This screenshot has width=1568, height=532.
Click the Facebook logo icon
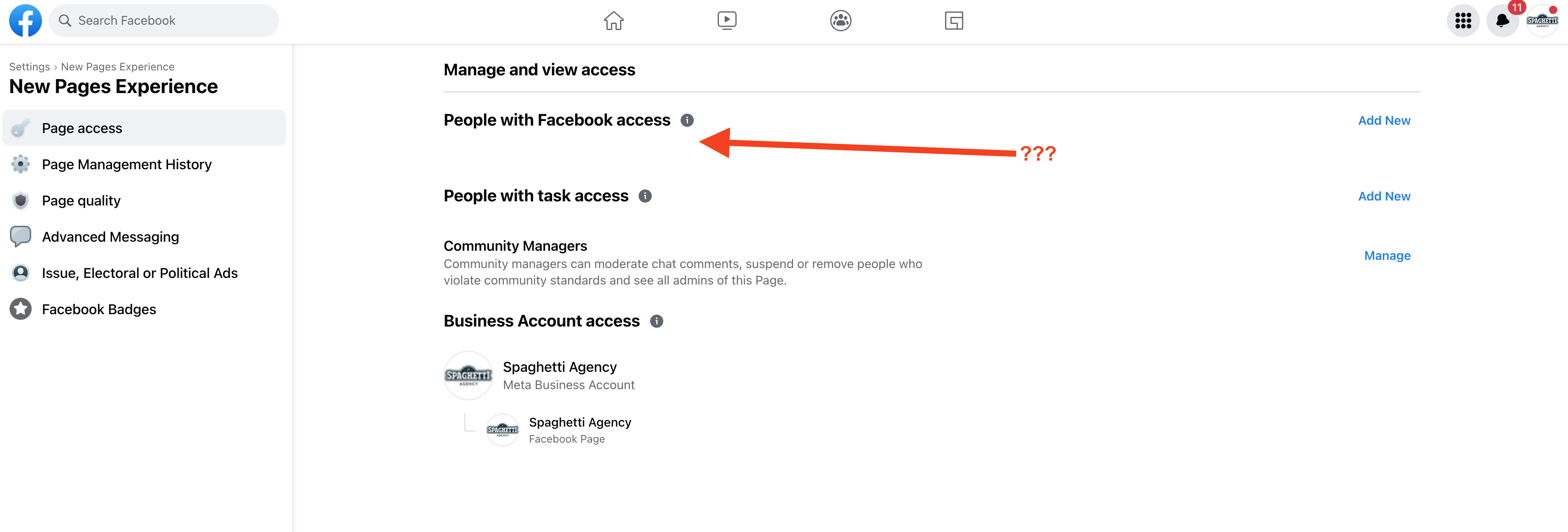26,21
